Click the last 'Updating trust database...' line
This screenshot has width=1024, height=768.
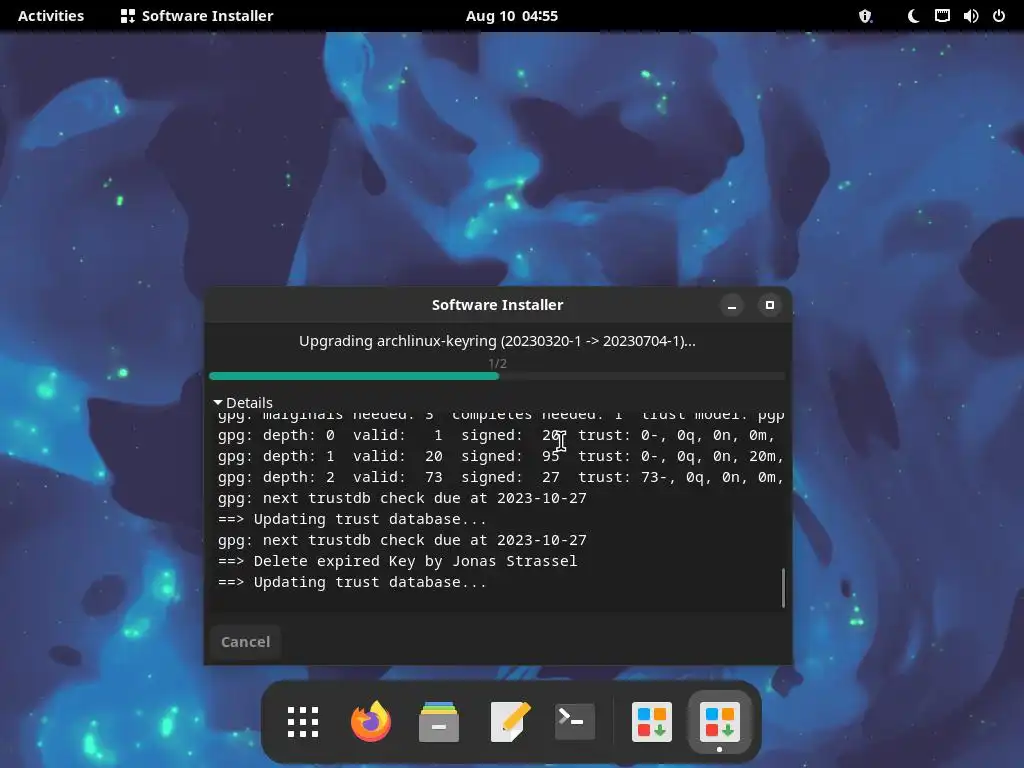click(x=352, y=582)
